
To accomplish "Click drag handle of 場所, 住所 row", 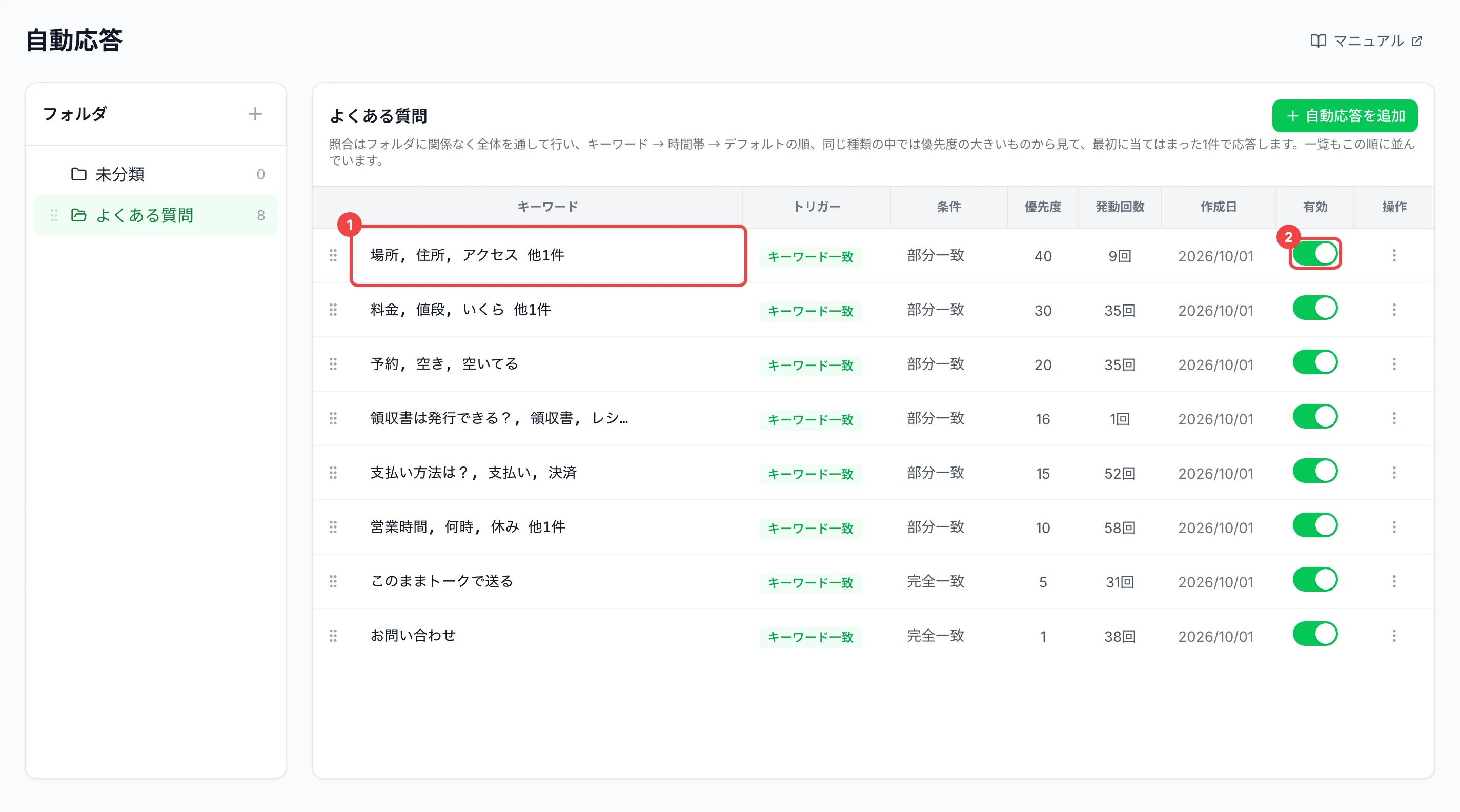I will (333, 255).
